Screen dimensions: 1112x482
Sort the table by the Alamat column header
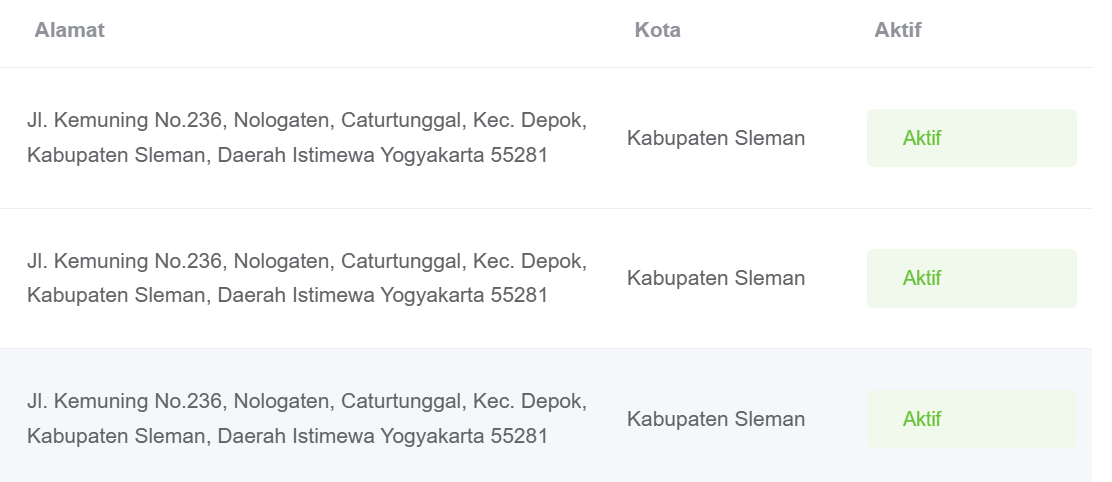pos(70,30)
